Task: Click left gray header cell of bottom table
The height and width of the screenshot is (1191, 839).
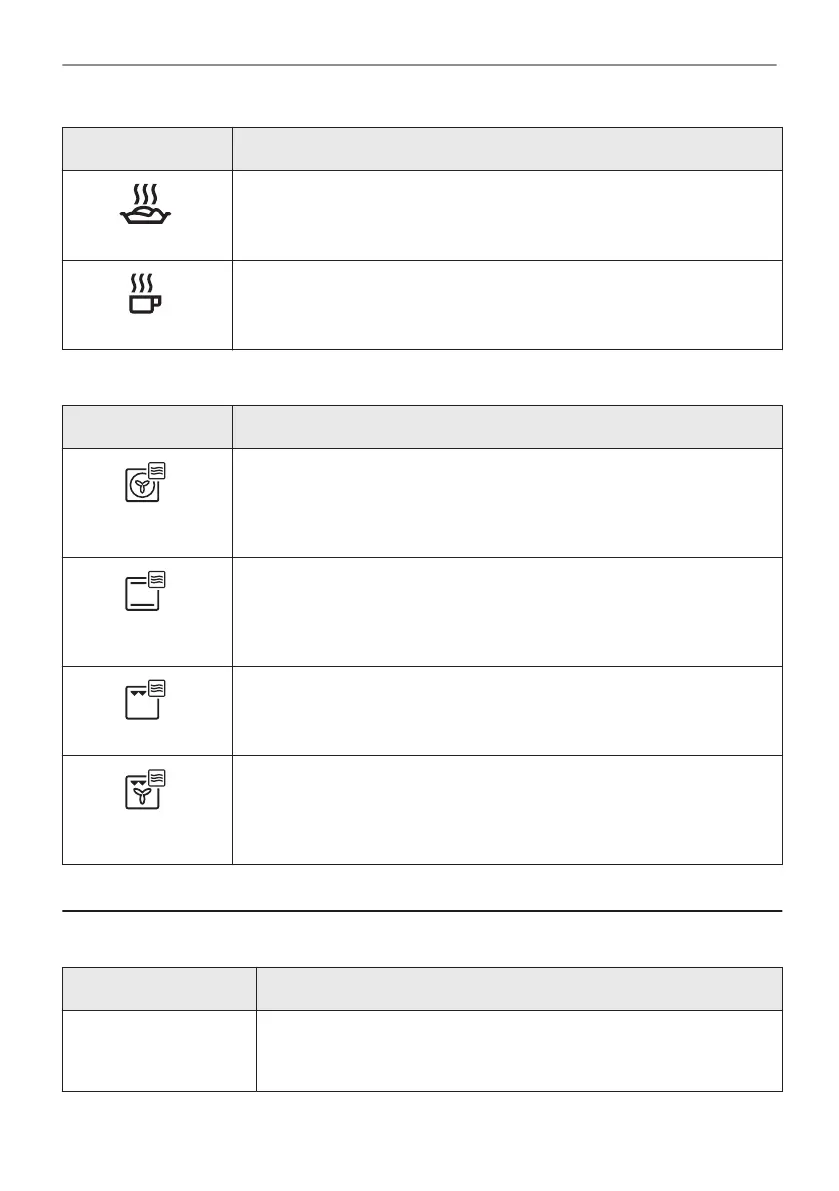Action: click(159, 989)
